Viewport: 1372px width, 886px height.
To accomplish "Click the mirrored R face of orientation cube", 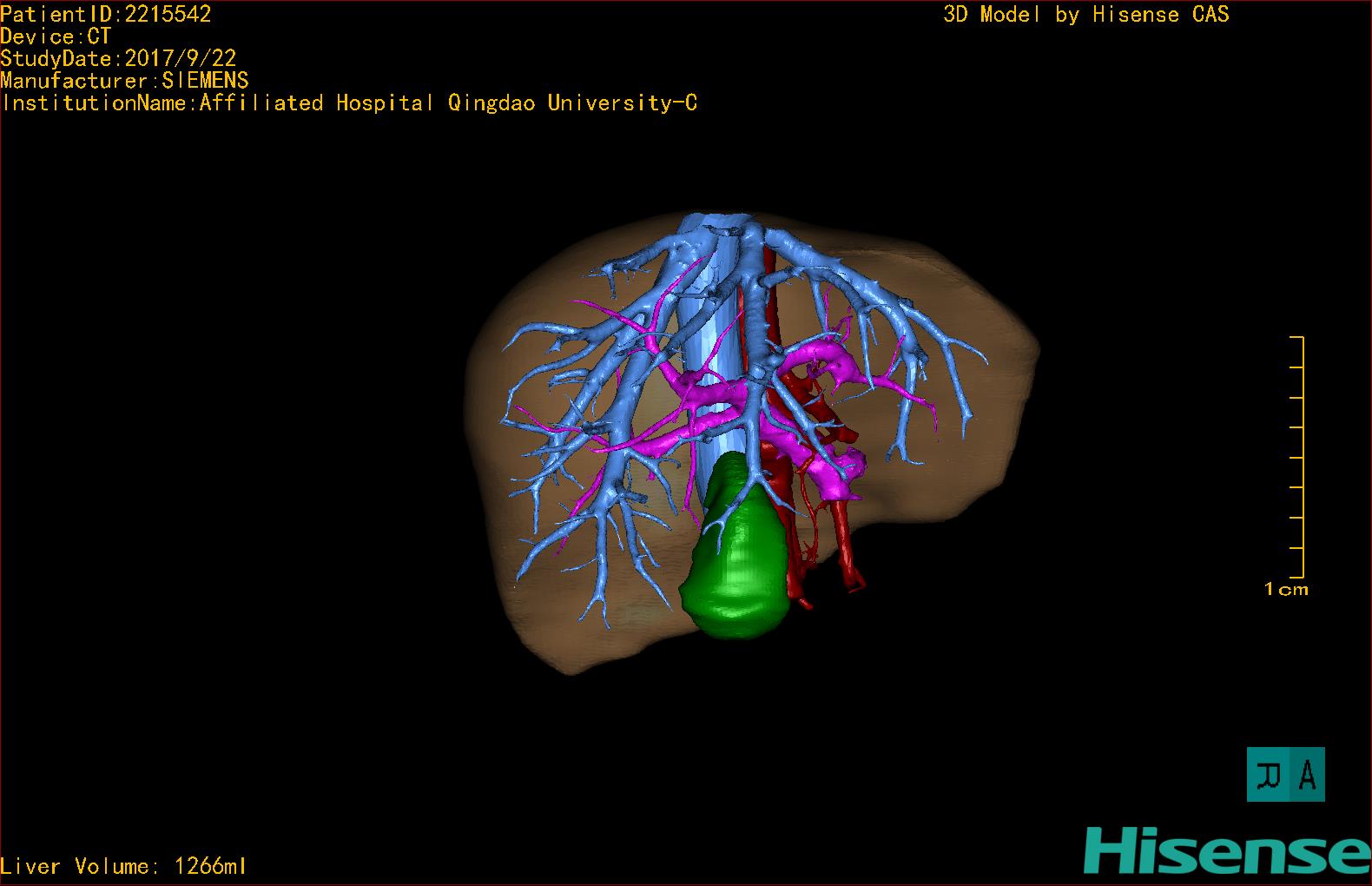I will point(1270,775).
